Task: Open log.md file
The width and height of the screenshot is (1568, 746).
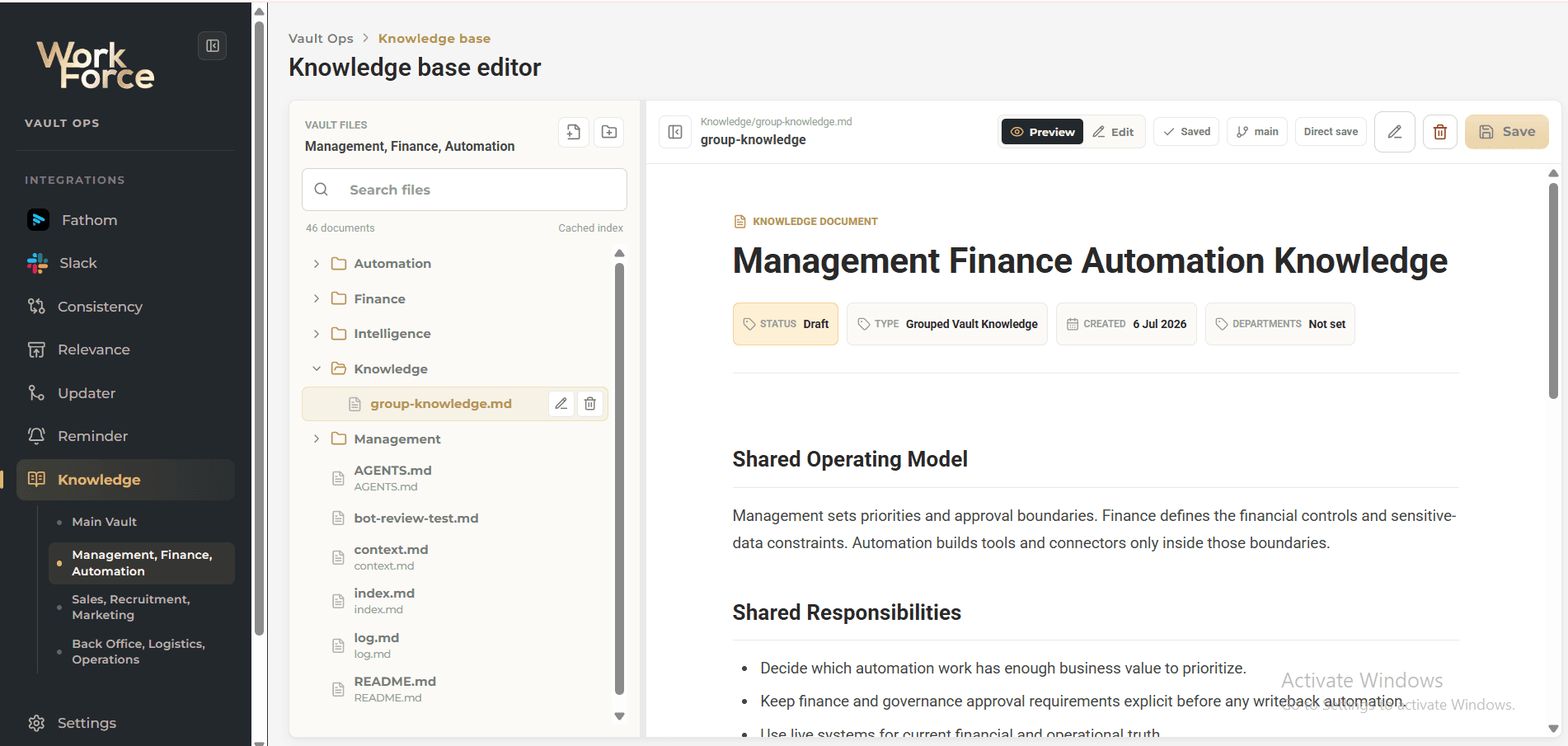Action: [x=376, y=645]
